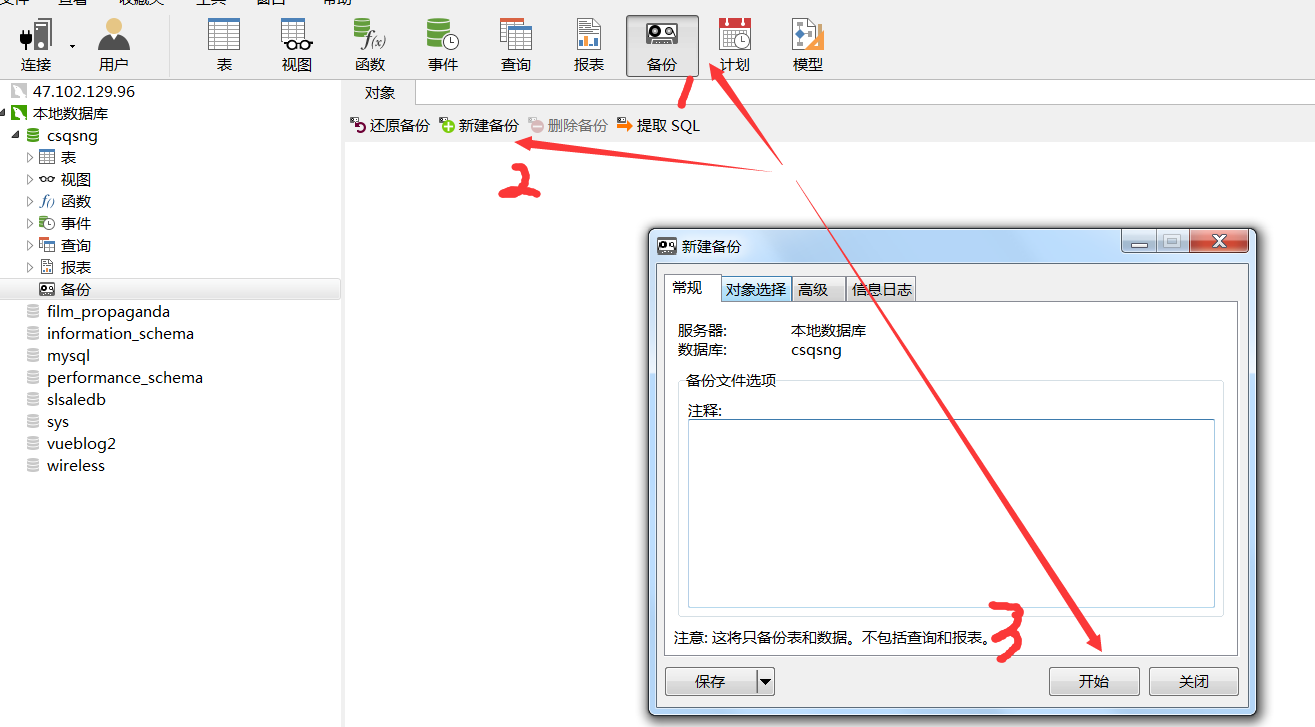Select the 47.102.129.96 connection

[x=84, y=91]
